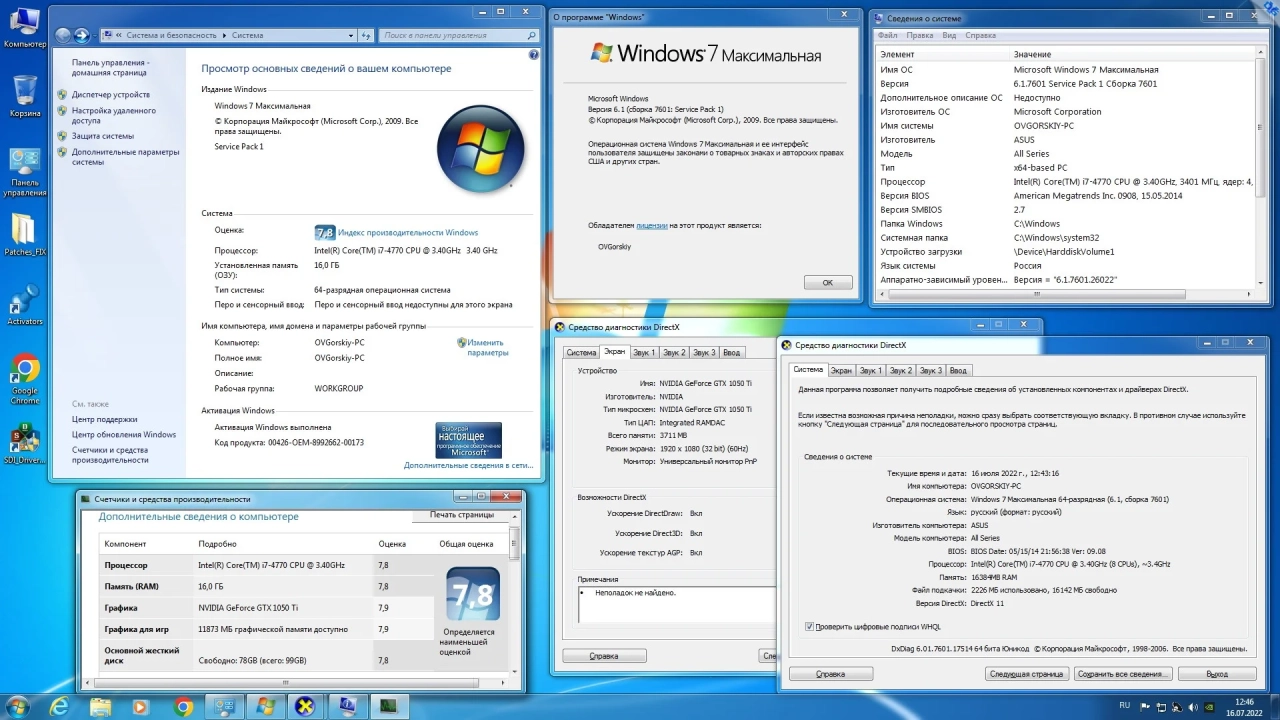This screenshot has height=720, width=1280.
Task: Click the last taskbar button with the green monitor icon
Action: [388, 706]
